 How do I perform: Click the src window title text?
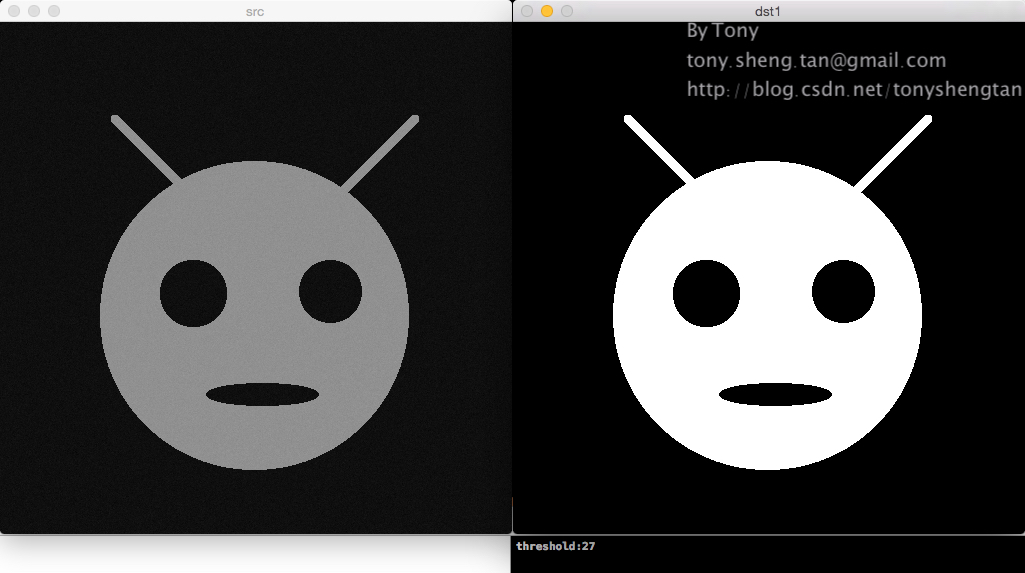coord(256,11)
